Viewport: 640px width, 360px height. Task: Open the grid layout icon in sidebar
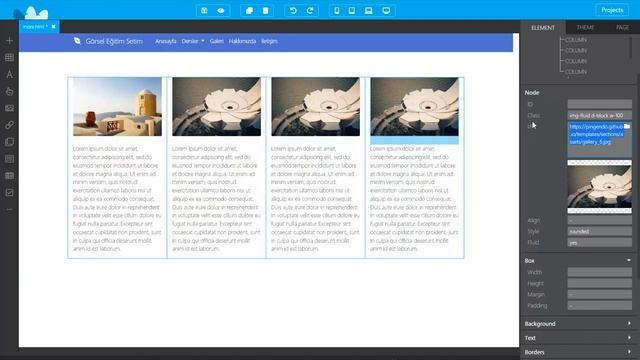pyautogui.click(x=9, y=58)
